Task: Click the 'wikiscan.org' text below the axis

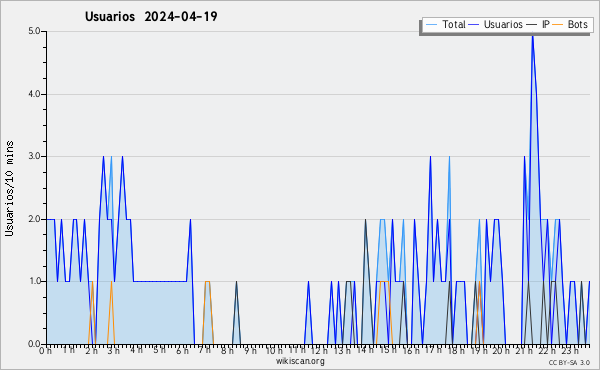Action: click(300, 361)
